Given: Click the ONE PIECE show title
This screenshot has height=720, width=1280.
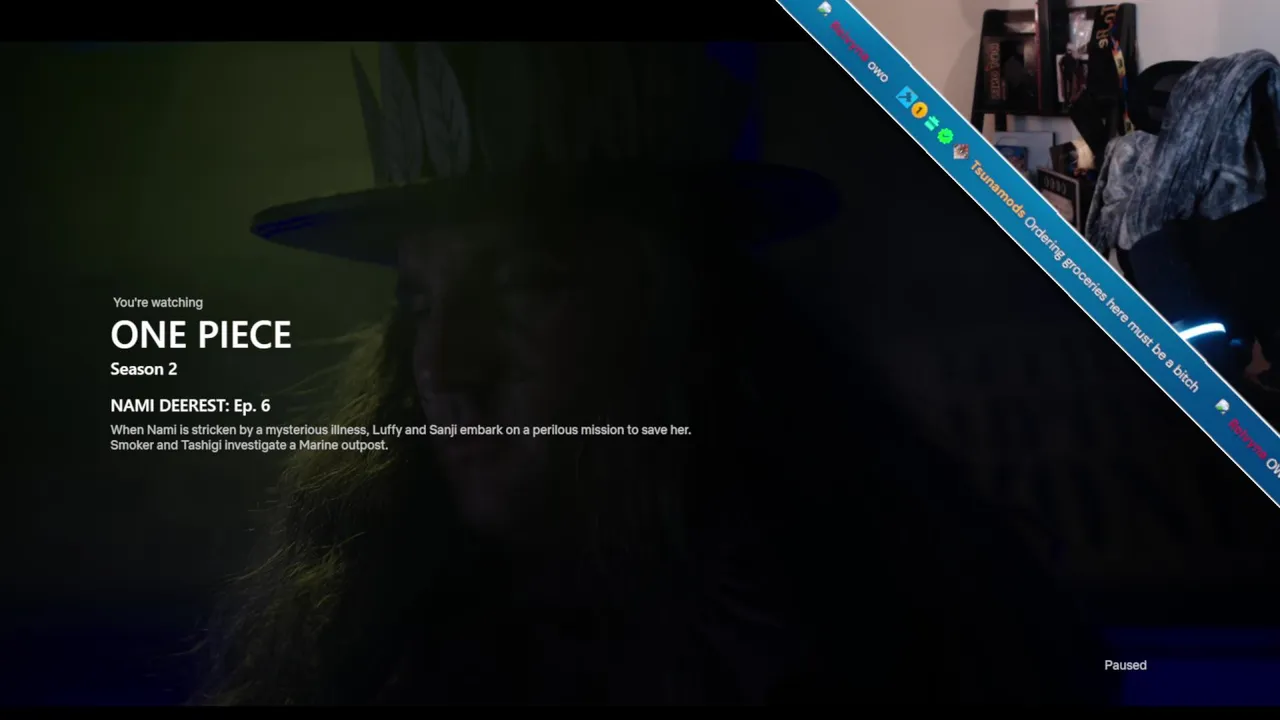Looking at the screenshot, I should click(201, 335).
